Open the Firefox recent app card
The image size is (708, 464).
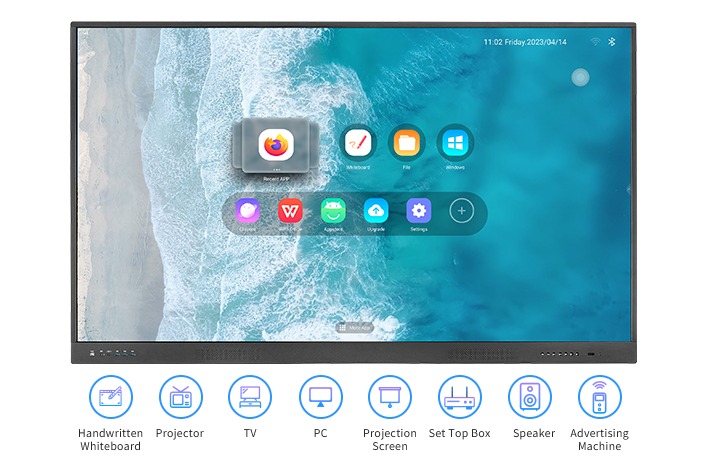tap(274, 146)
